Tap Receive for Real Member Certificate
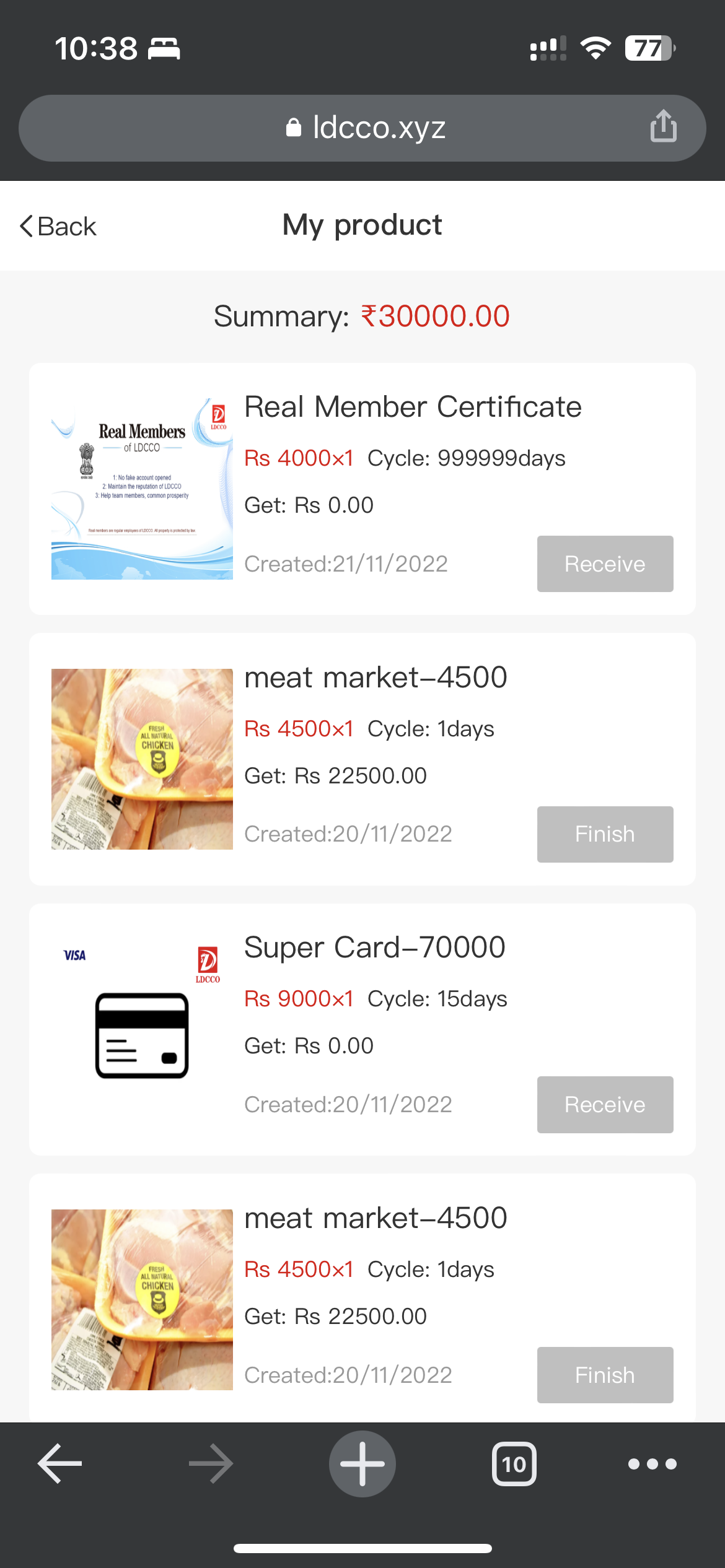The image size is (725, 1568). tap(605, 564)
